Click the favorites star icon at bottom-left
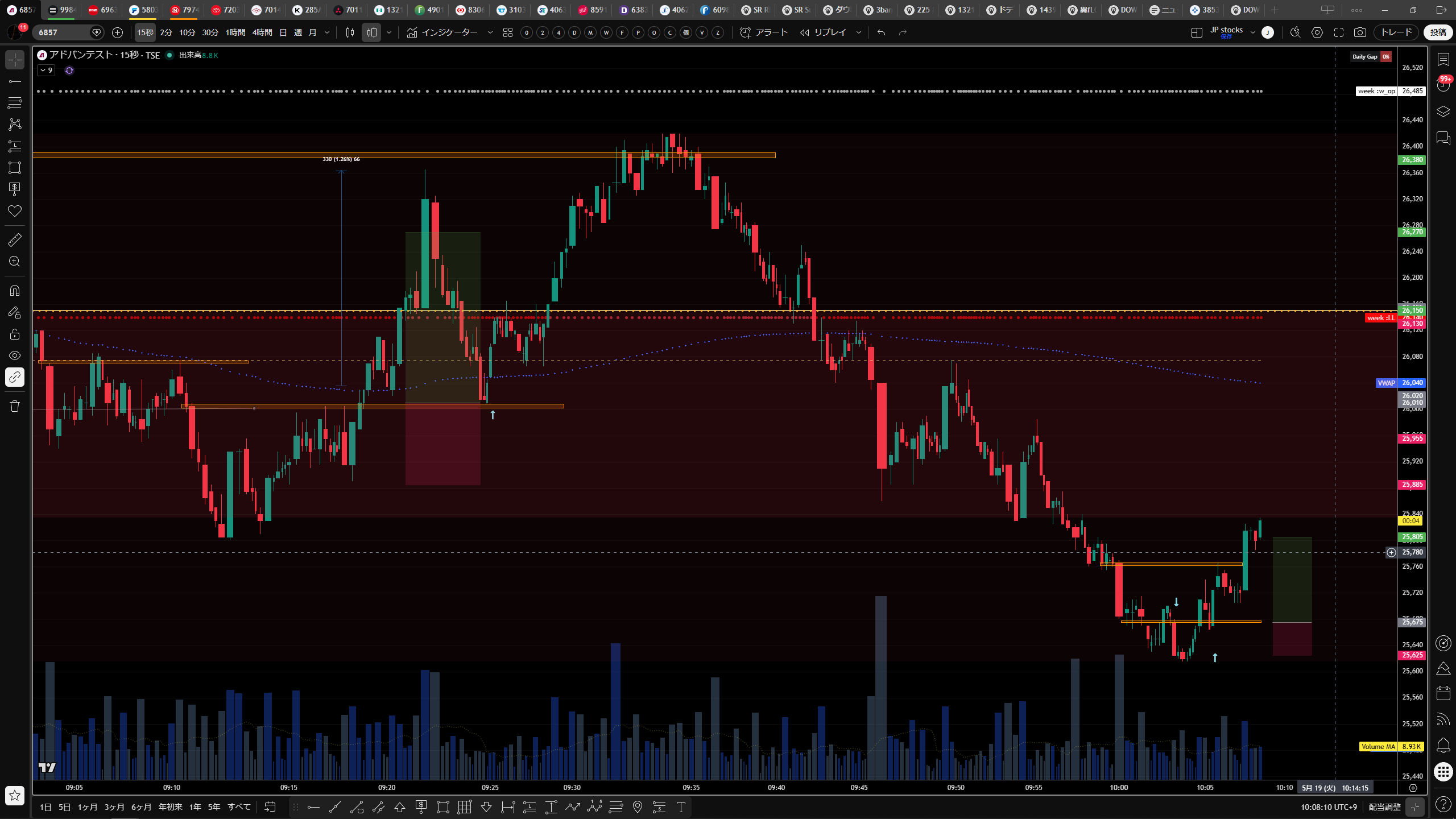The height and width of the screenshot is (819, 1456). click(15, 795)
